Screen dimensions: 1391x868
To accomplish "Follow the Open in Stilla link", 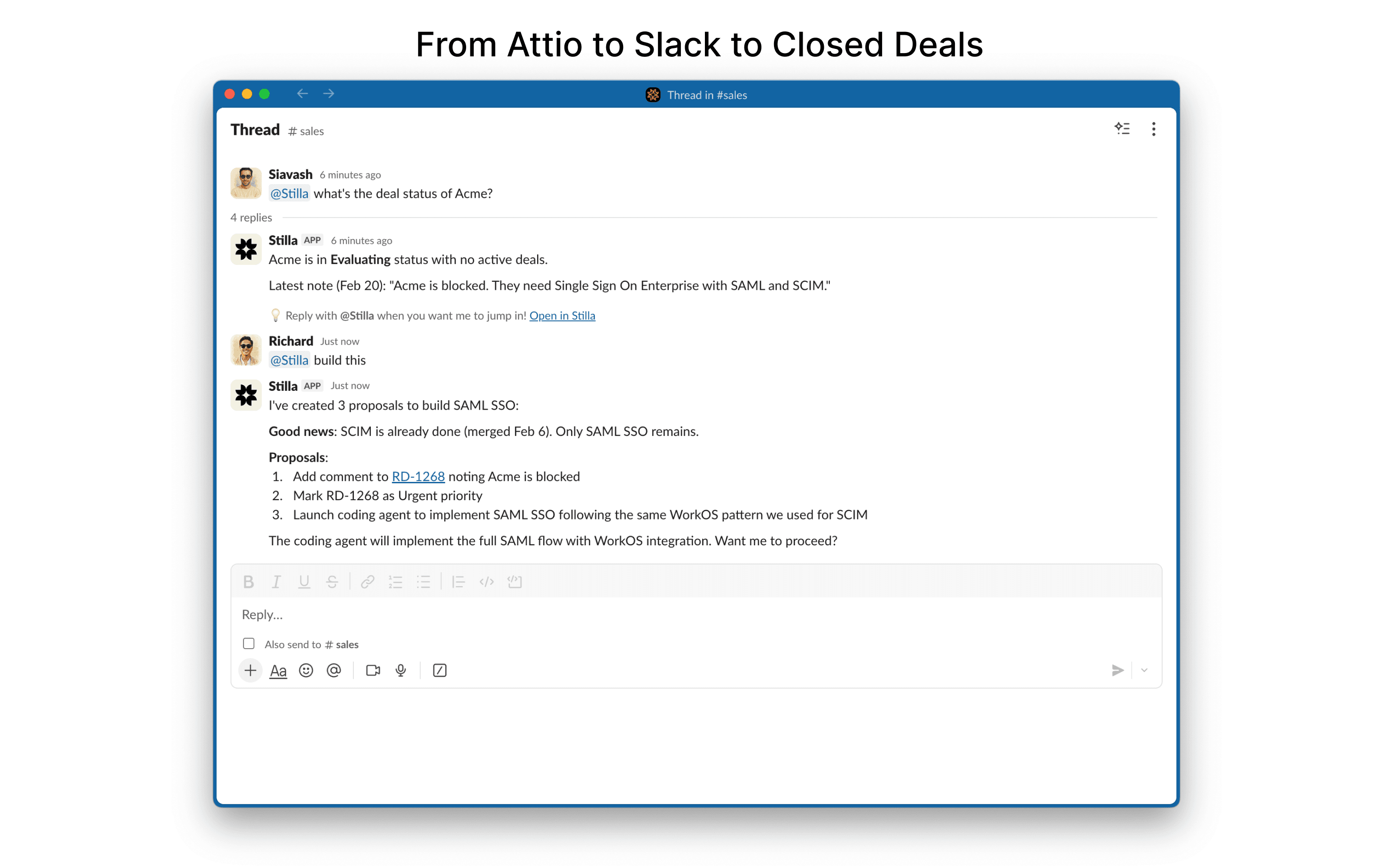I will 562,315.
